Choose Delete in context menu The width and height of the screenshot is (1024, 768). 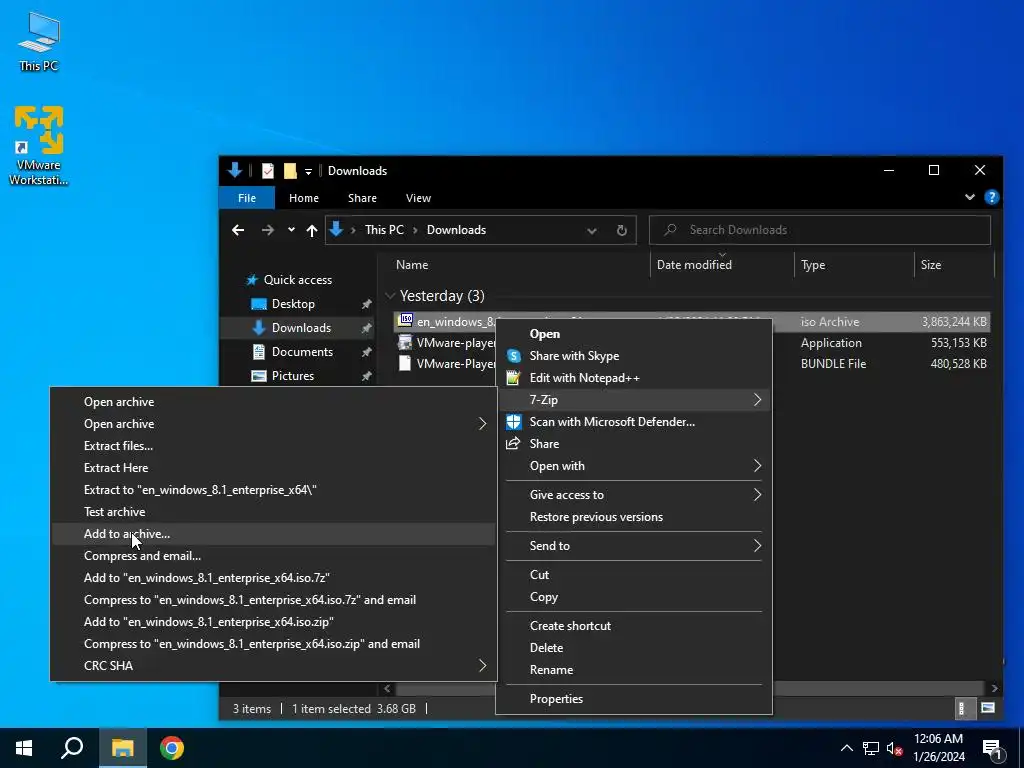point(633,648)
